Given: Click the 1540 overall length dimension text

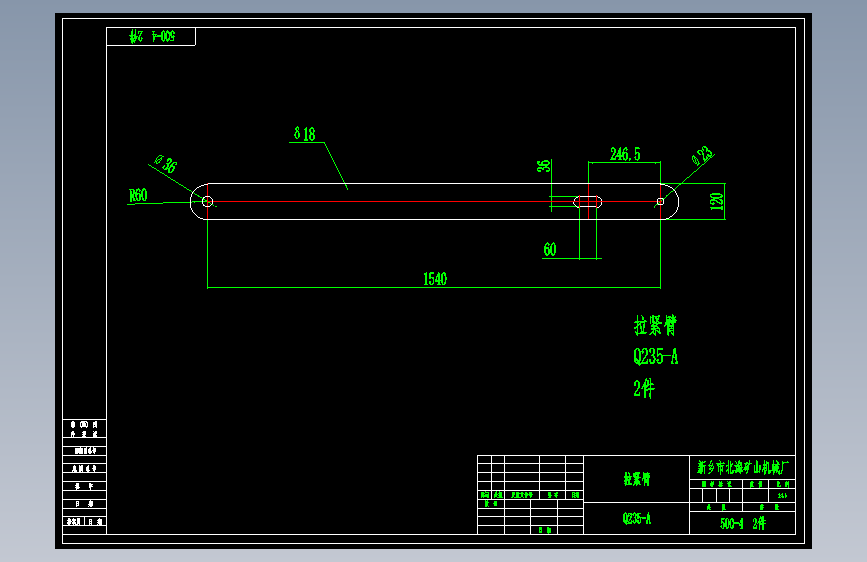Looking at the screenshot, I should 435,279.
